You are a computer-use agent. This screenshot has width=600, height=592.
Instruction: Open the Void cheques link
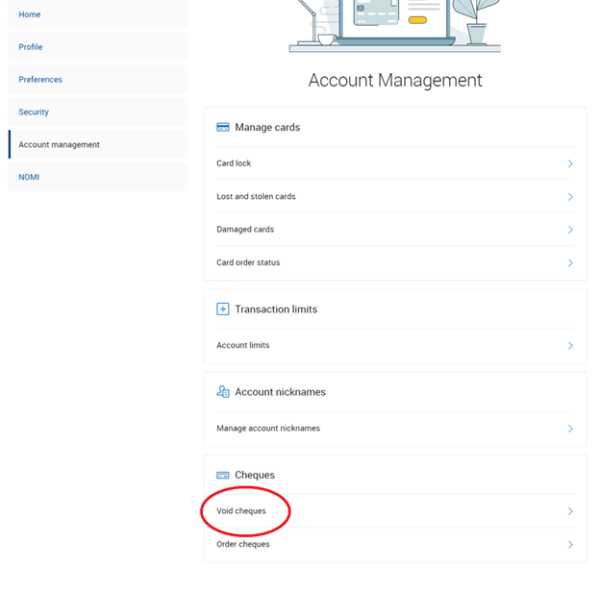pyautogui.click(x=242, y=511)
